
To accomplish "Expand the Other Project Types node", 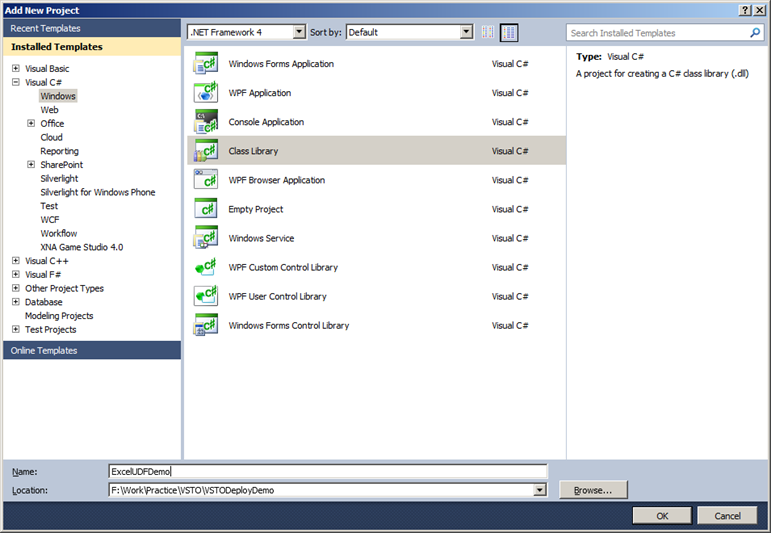I will pos(16,288).
